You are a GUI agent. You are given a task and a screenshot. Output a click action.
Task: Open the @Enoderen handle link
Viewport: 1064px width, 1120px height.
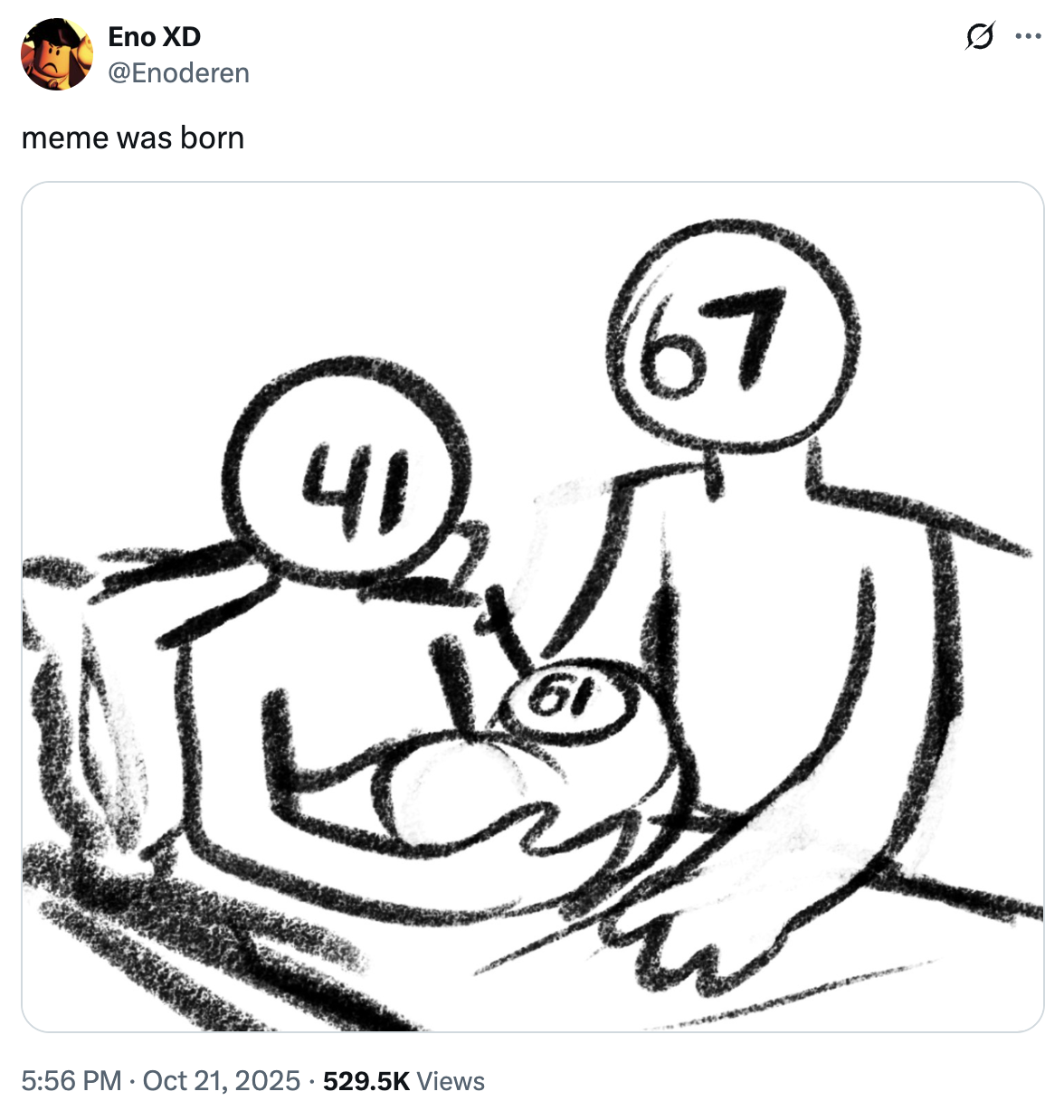[178, 72]
